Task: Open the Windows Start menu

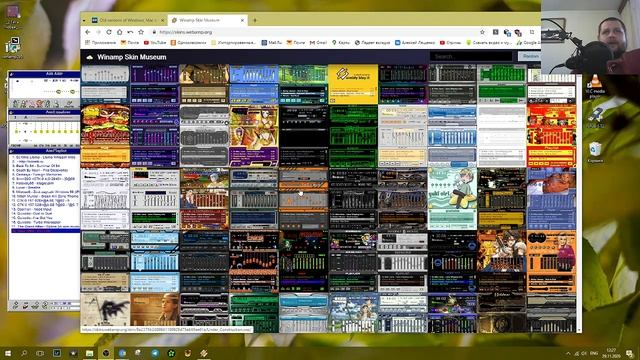Action: pyautogui.click(x=8, y=353)
